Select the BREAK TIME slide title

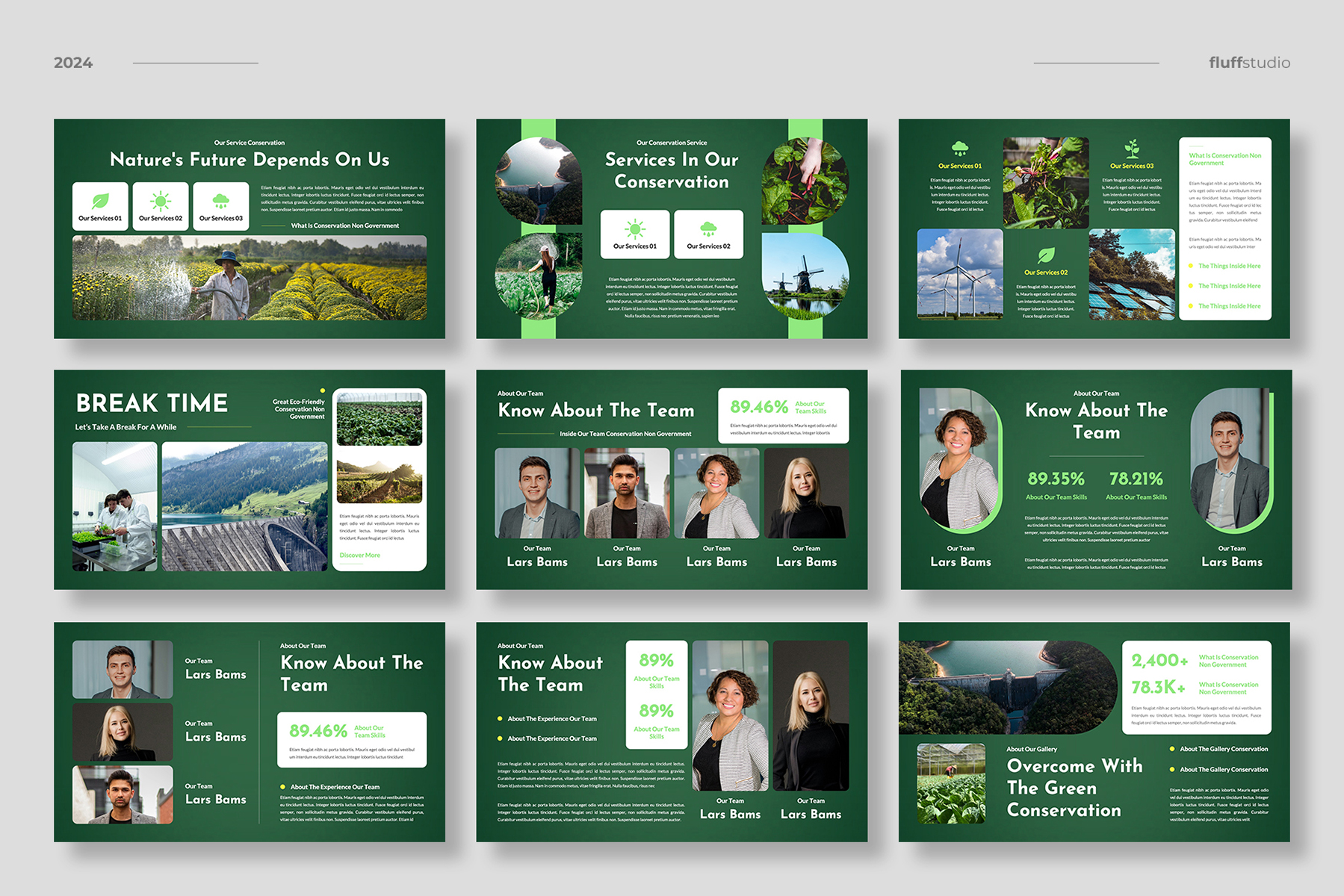point(152,403)
